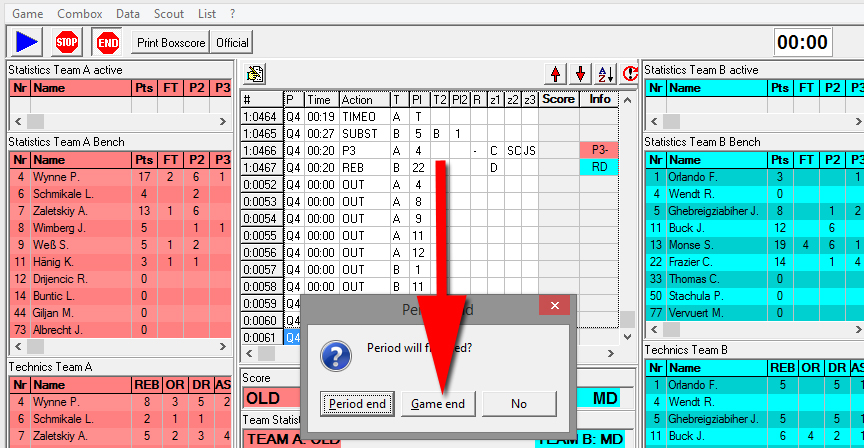This screenshot has width=864, height=448.
Task: Move entry down with the red down arrow
Action: coord(580,74)
